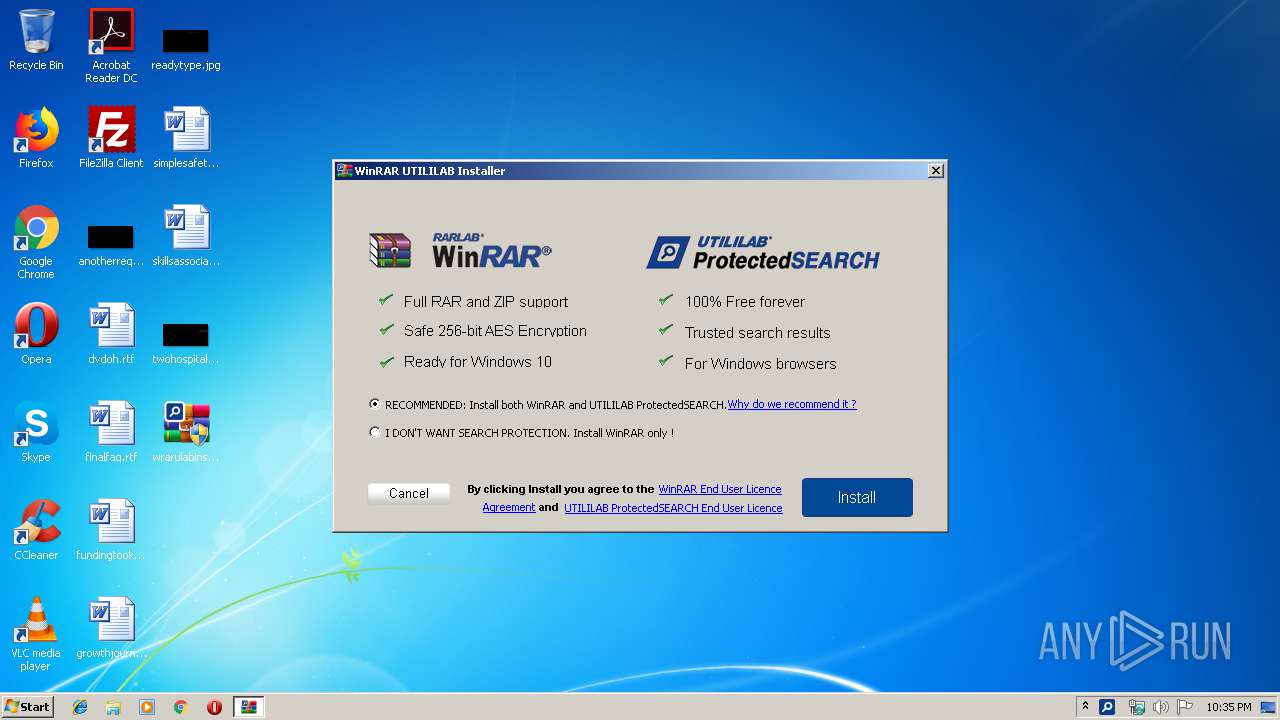Select the fundingtook... document icon
This screenshot has height=720, width=1280.
(x=111, y=530)
